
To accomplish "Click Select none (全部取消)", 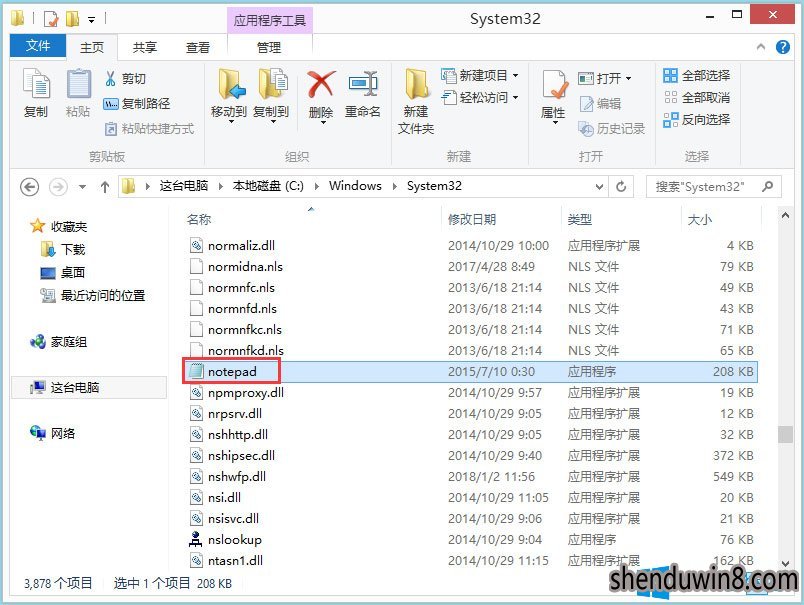I will pos(696,97).
